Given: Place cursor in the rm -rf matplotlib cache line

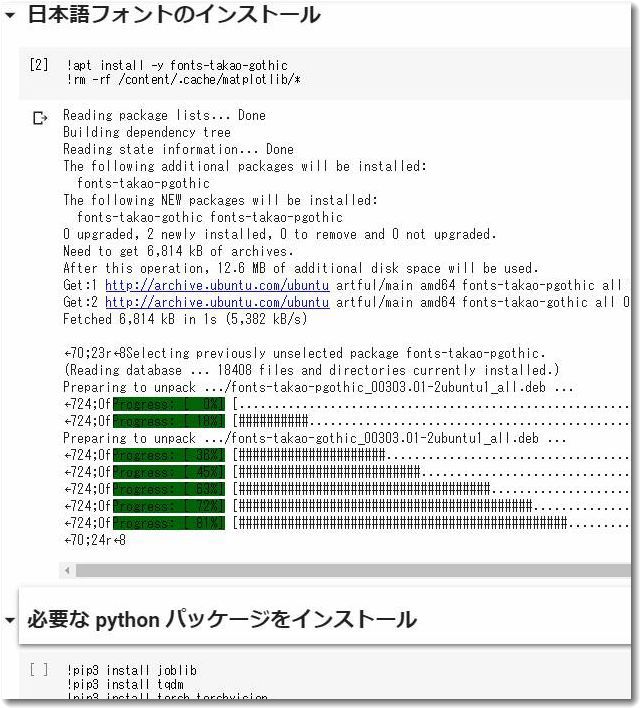Looking at the screenshot, I should coord(183,80).
